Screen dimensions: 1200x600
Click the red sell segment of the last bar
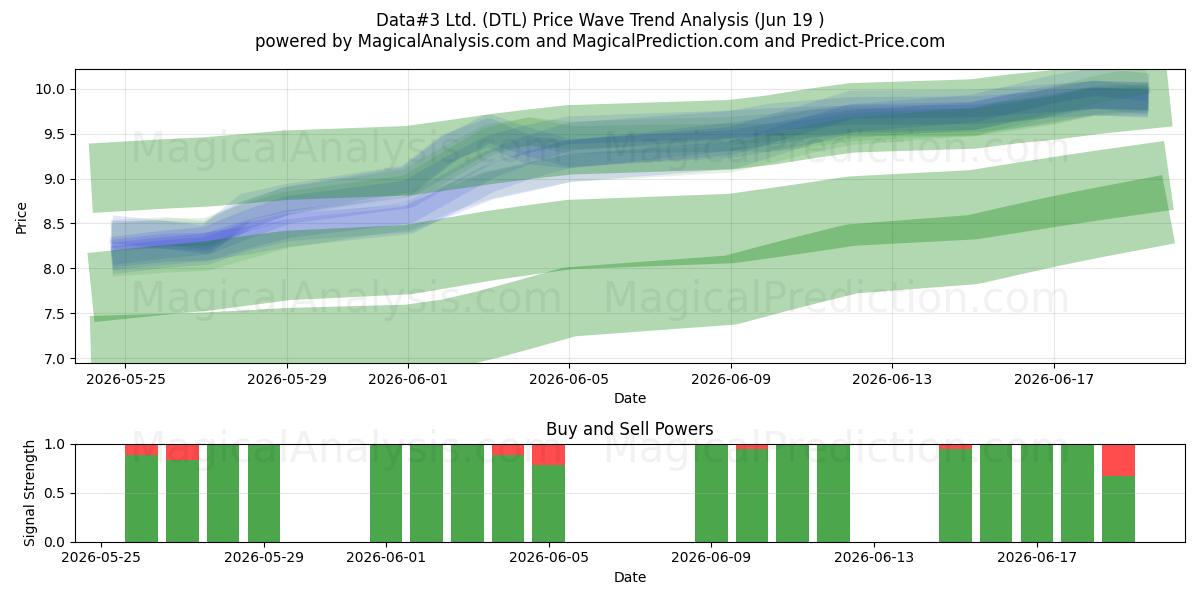coord(1118,460)
